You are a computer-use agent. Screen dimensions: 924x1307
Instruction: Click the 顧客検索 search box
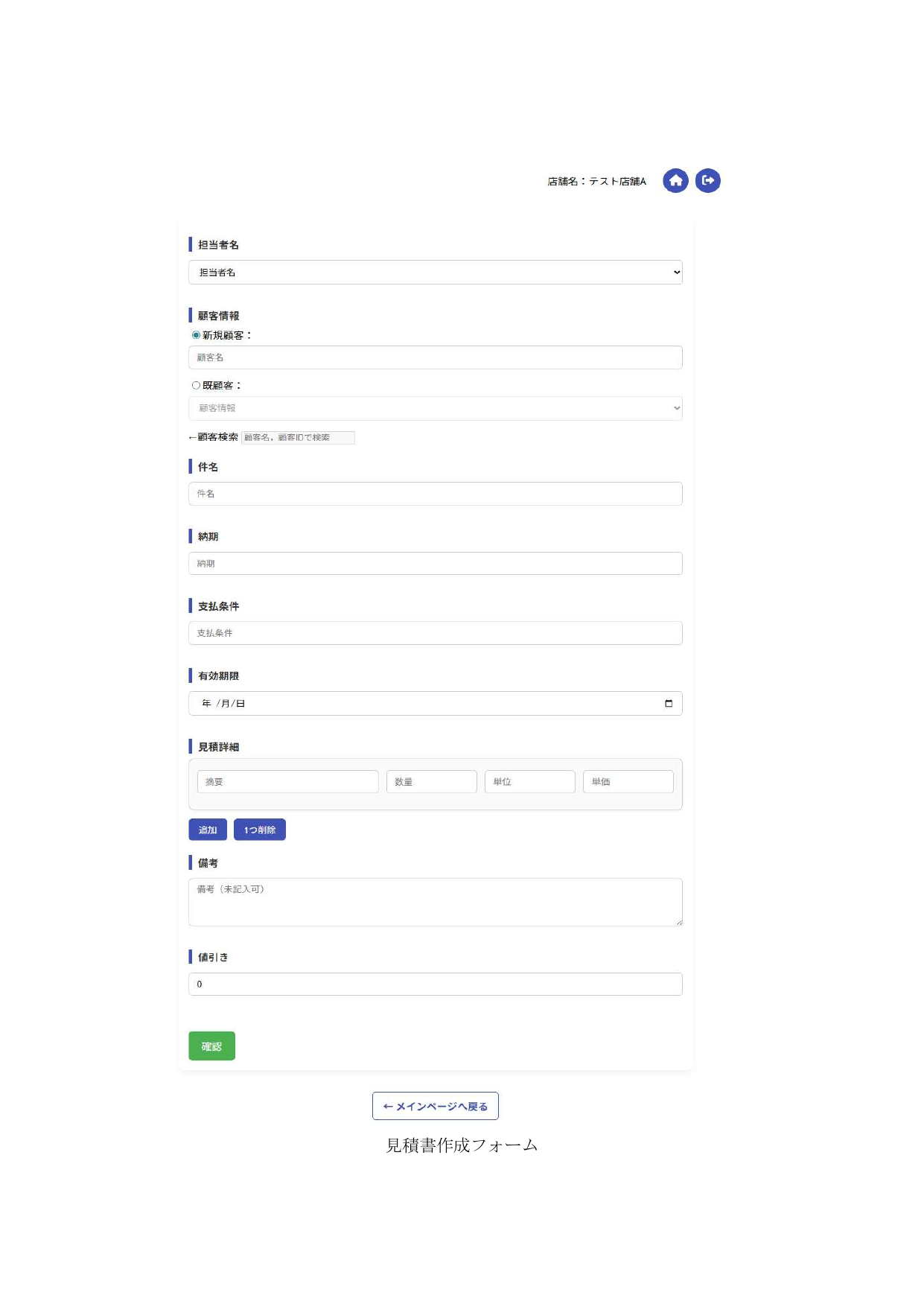pos(298,438)
